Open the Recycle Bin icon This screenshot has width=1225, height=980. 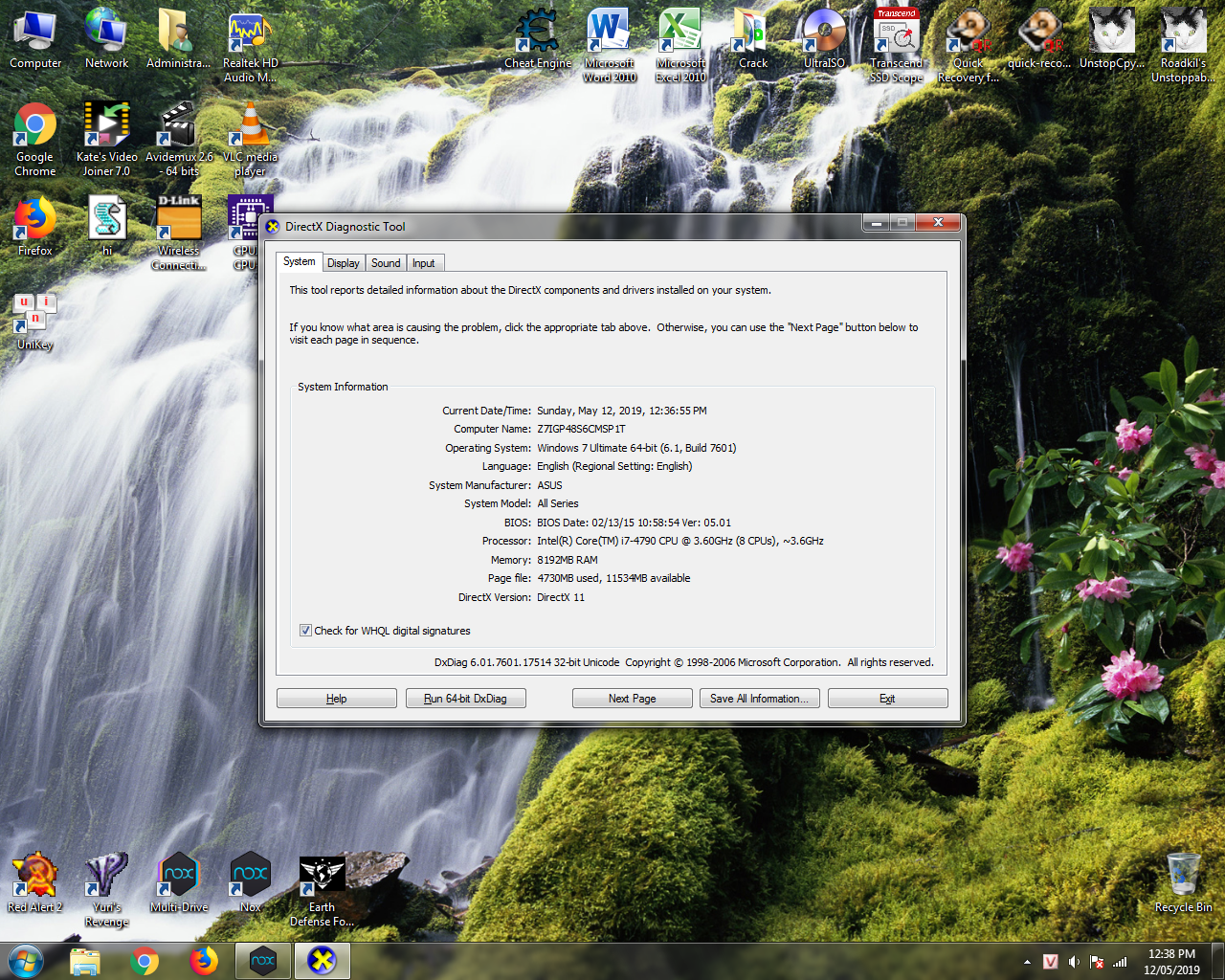pos(1183,882)
